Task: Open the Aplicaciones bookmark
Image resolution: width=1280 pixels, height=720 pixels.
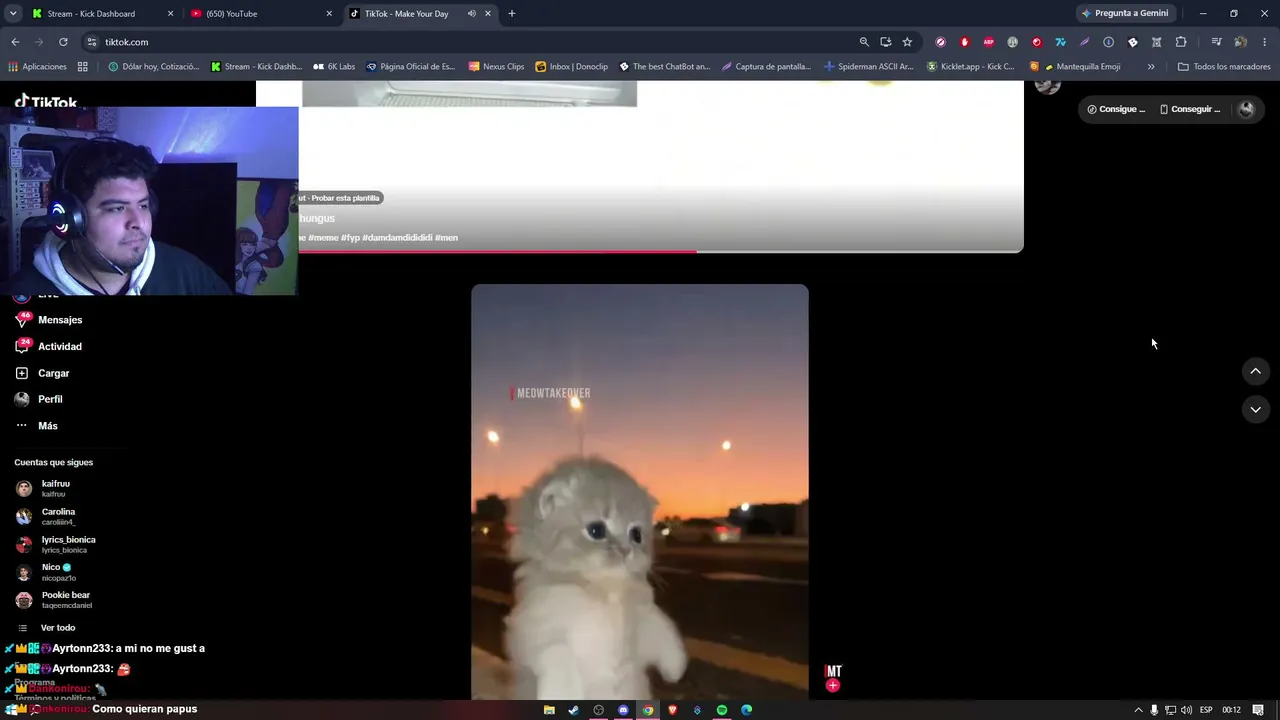Action: tap(37, 67)
